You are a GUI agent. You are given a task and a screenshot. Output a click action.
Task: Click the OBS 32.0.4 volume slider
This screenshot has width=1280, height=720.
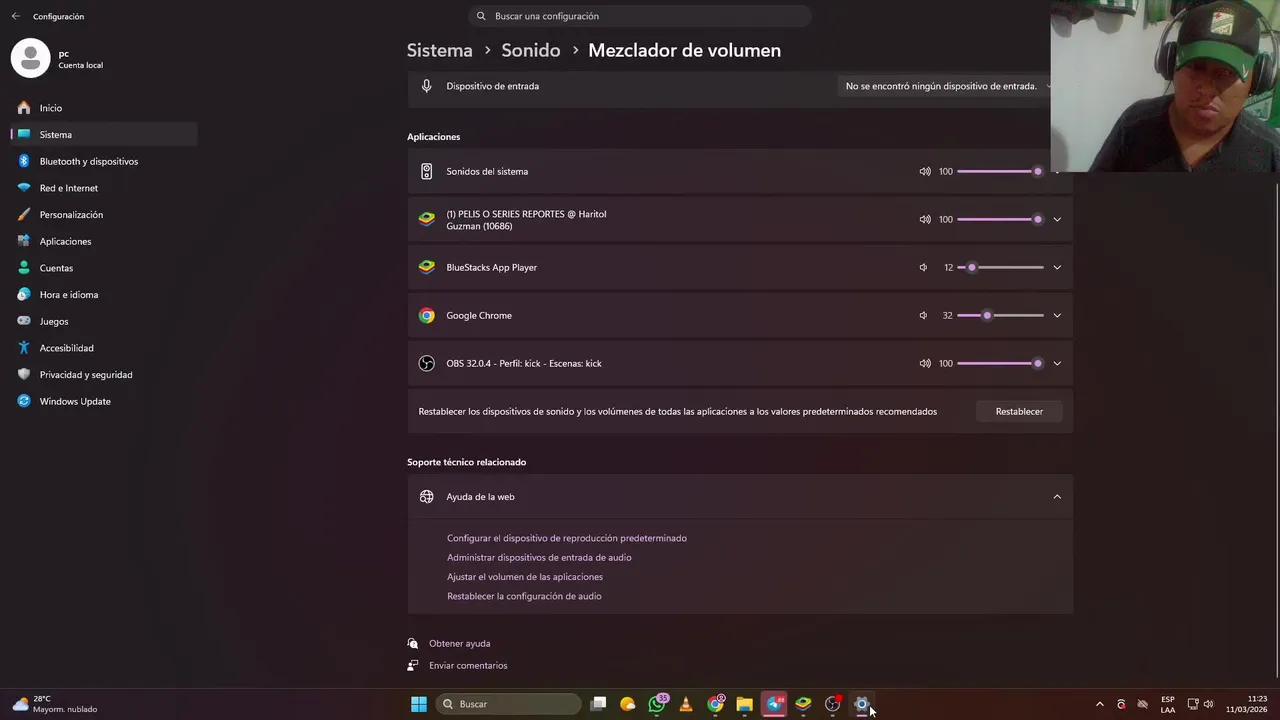1000,363
